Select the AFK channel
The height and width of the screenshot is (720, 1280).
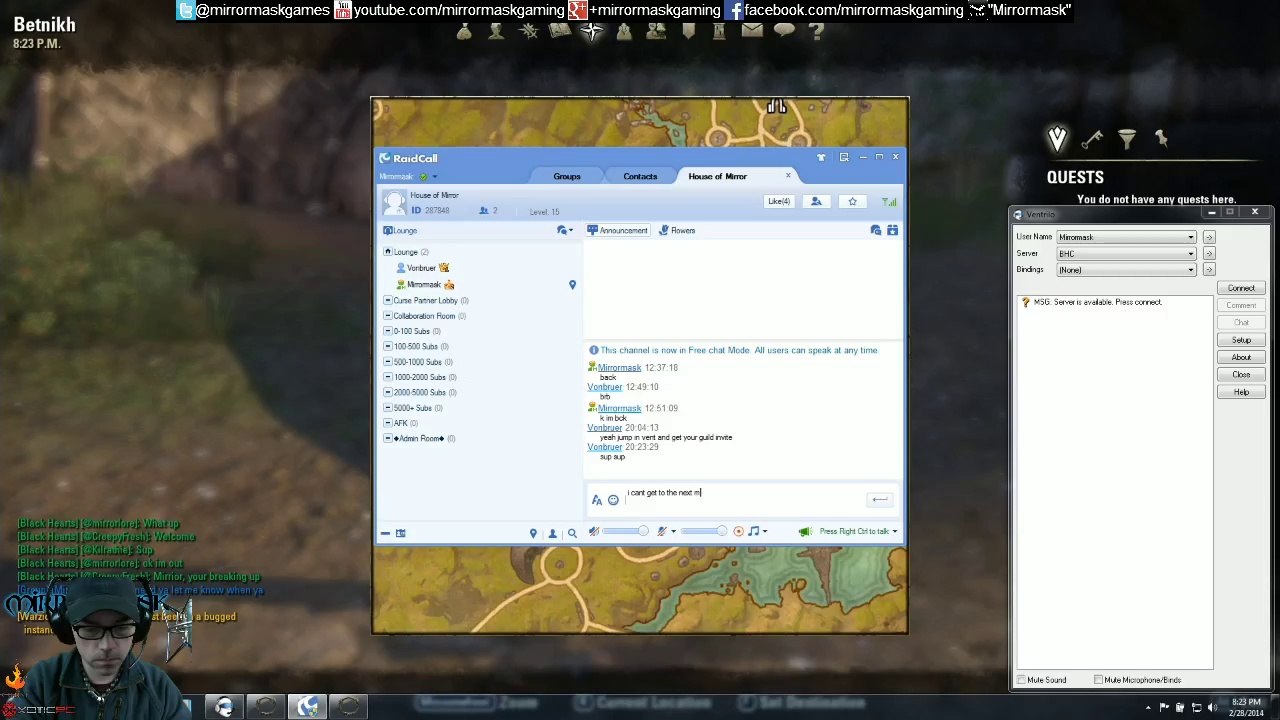pos(400,423)
